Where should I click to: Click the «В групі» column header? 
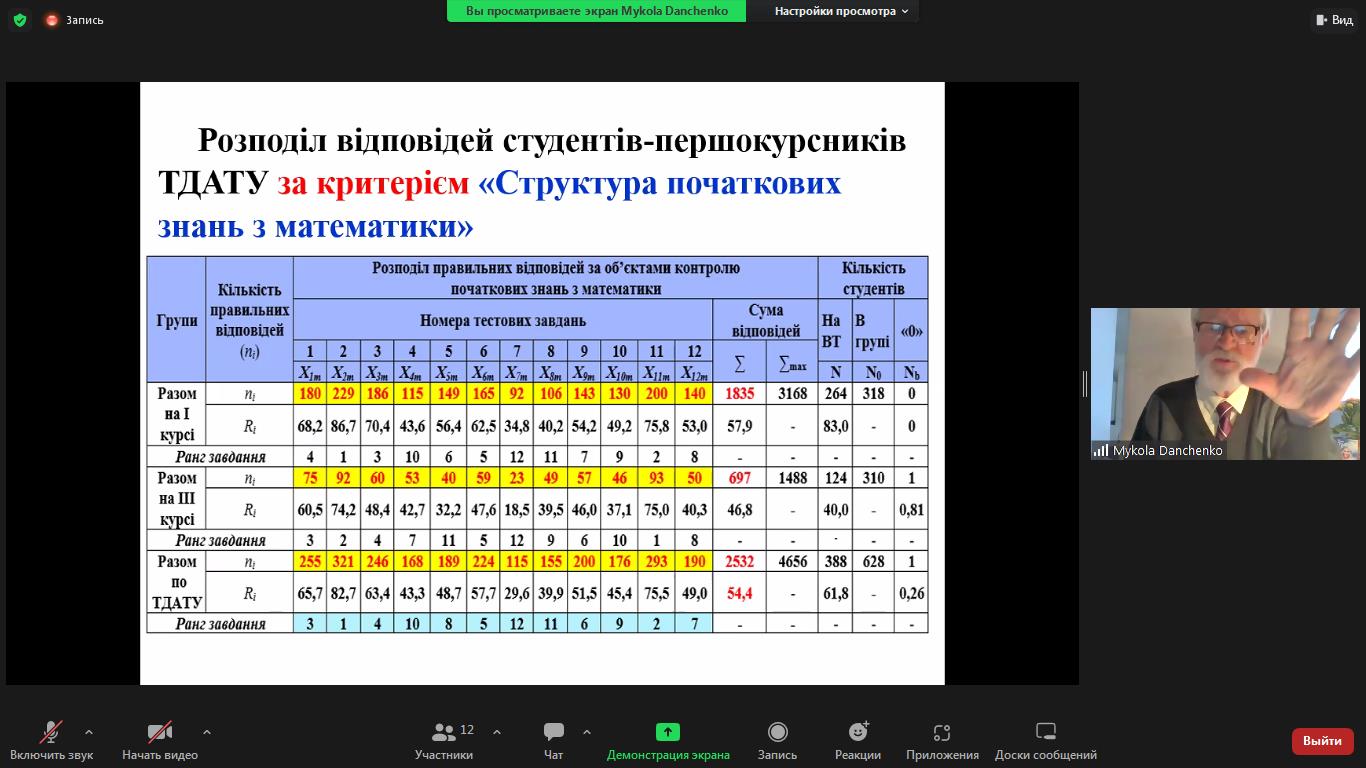click(872, 330)
